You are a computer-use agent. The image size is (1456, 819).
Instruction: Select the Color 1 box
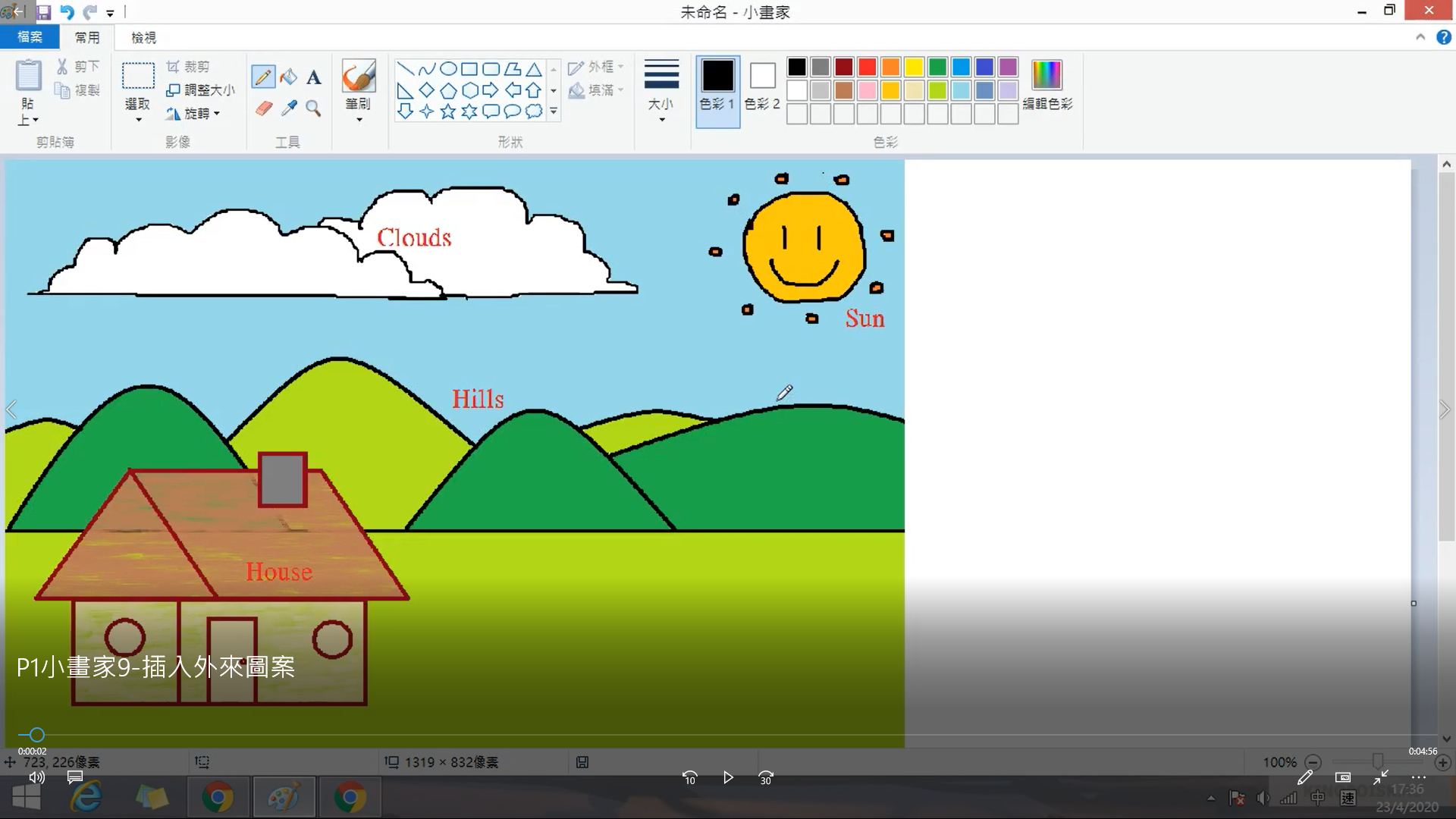click(x=717, y=91)
